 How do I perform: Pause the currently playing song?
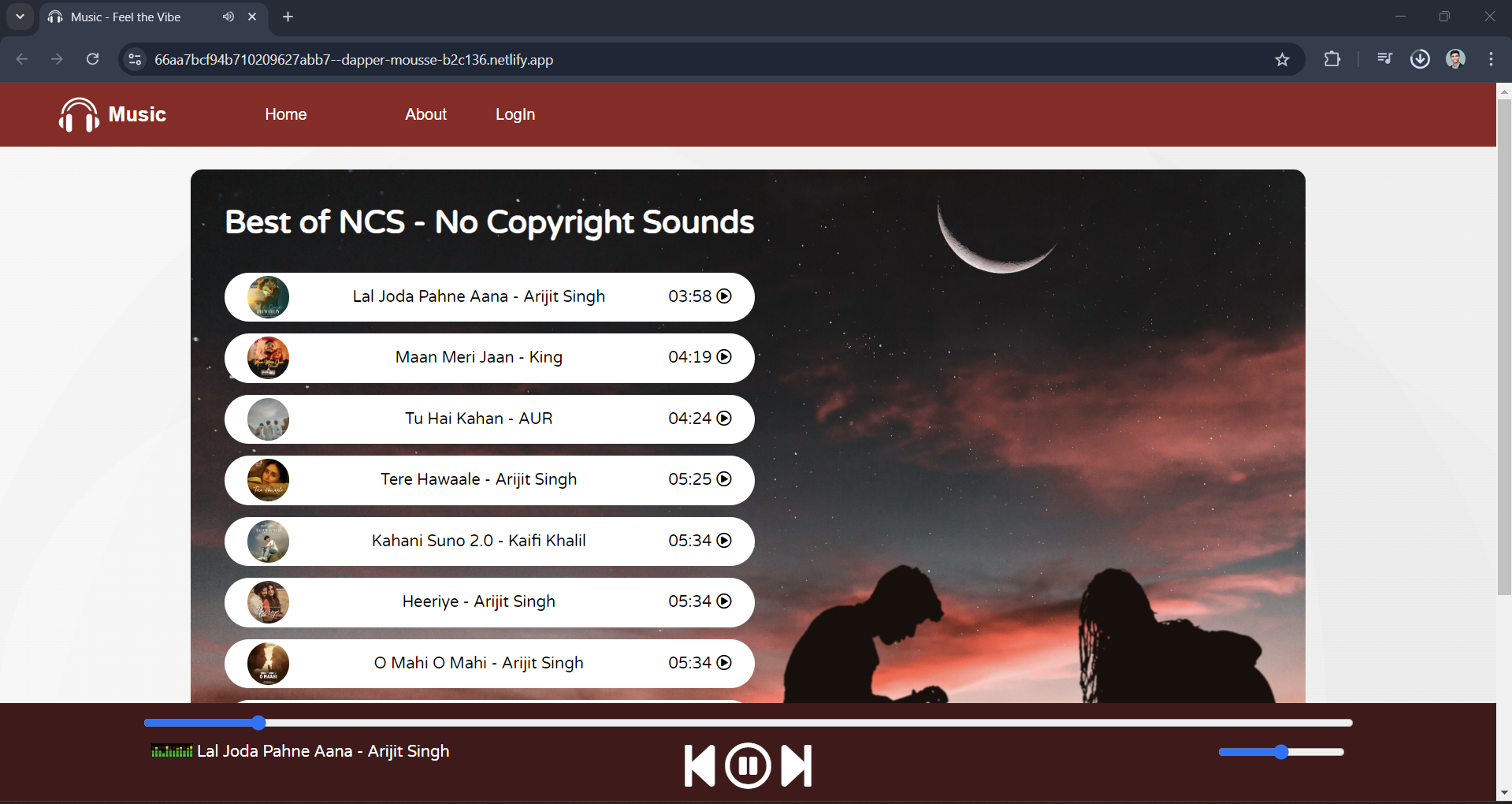click(747, 765)
